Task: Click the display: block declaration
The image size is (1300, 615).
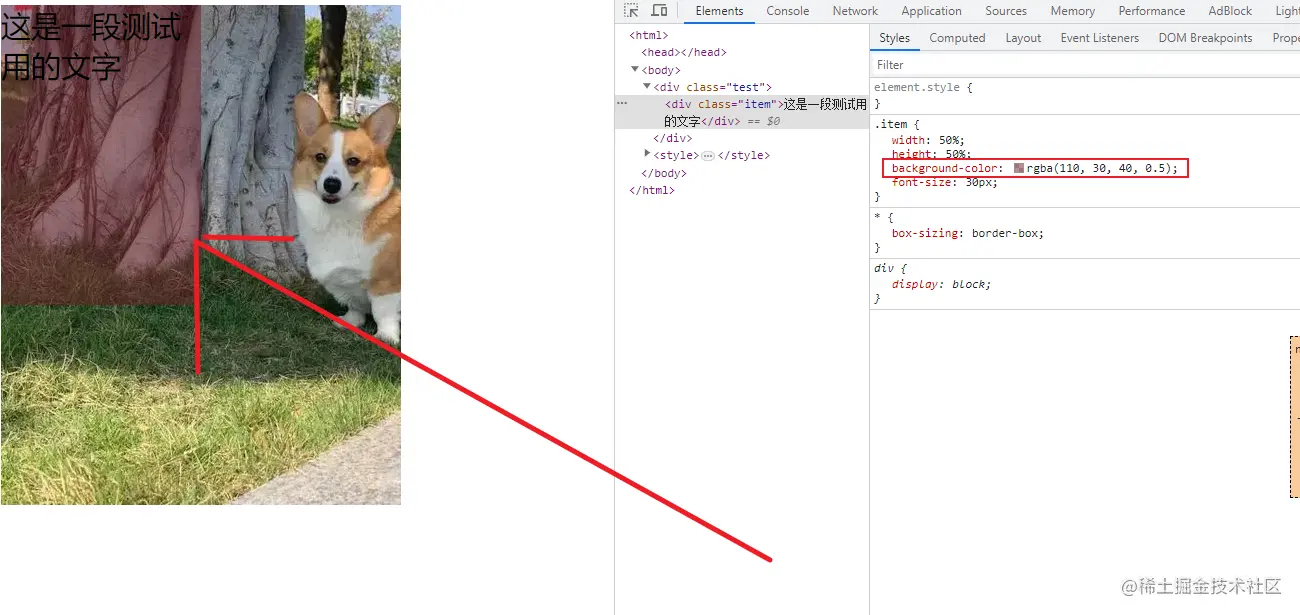Action: coord(941,284)
